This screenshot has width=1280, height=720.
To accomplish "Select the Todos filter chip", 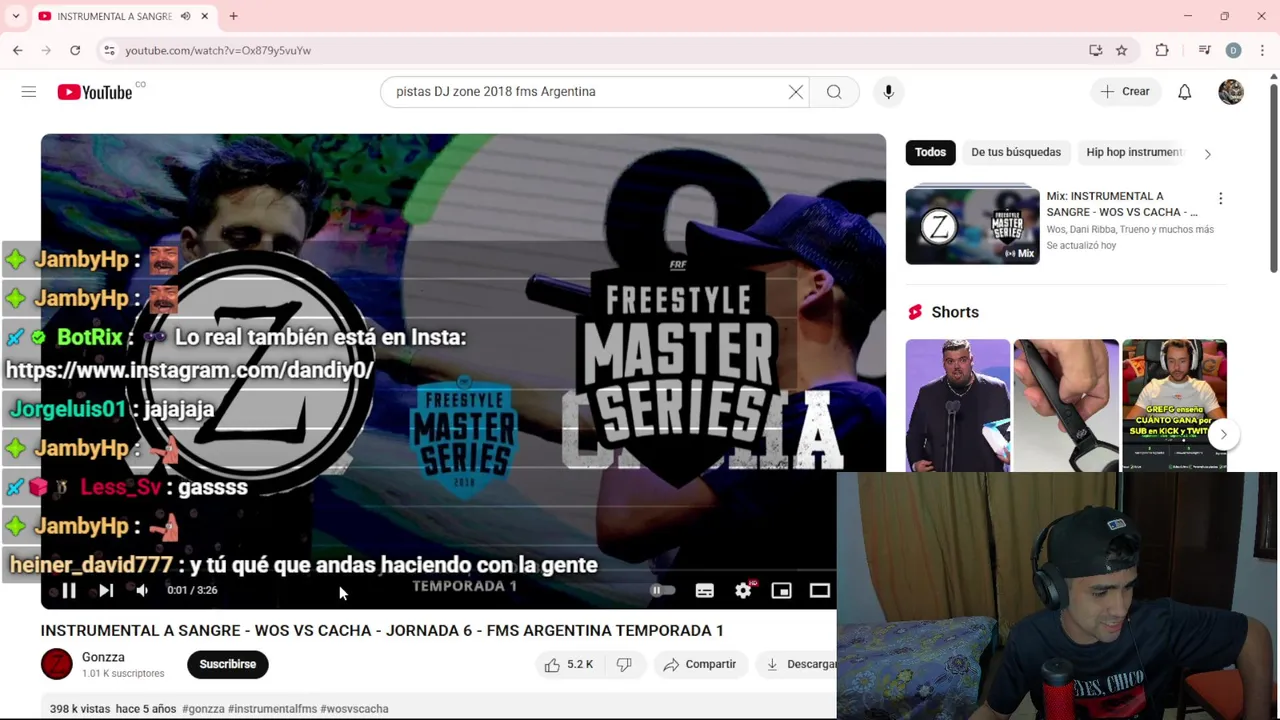I will pyautogui.click(x=930, y=152).
